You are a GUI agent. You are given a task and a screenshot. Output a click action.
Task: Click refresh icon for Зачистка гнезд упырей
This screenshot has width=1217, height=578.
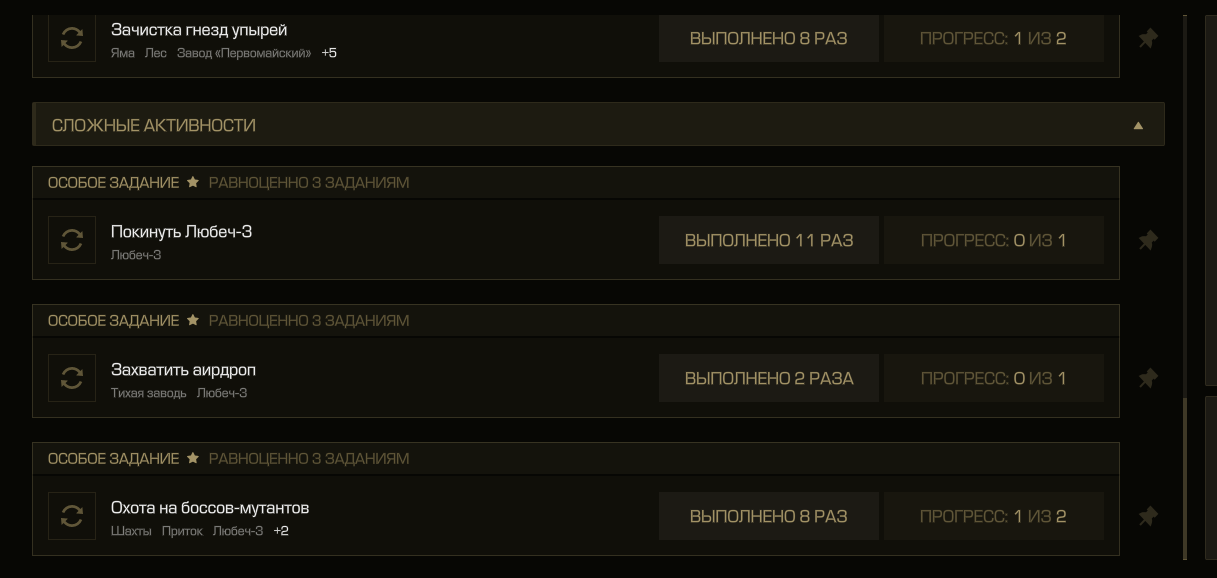coord(72,39)
